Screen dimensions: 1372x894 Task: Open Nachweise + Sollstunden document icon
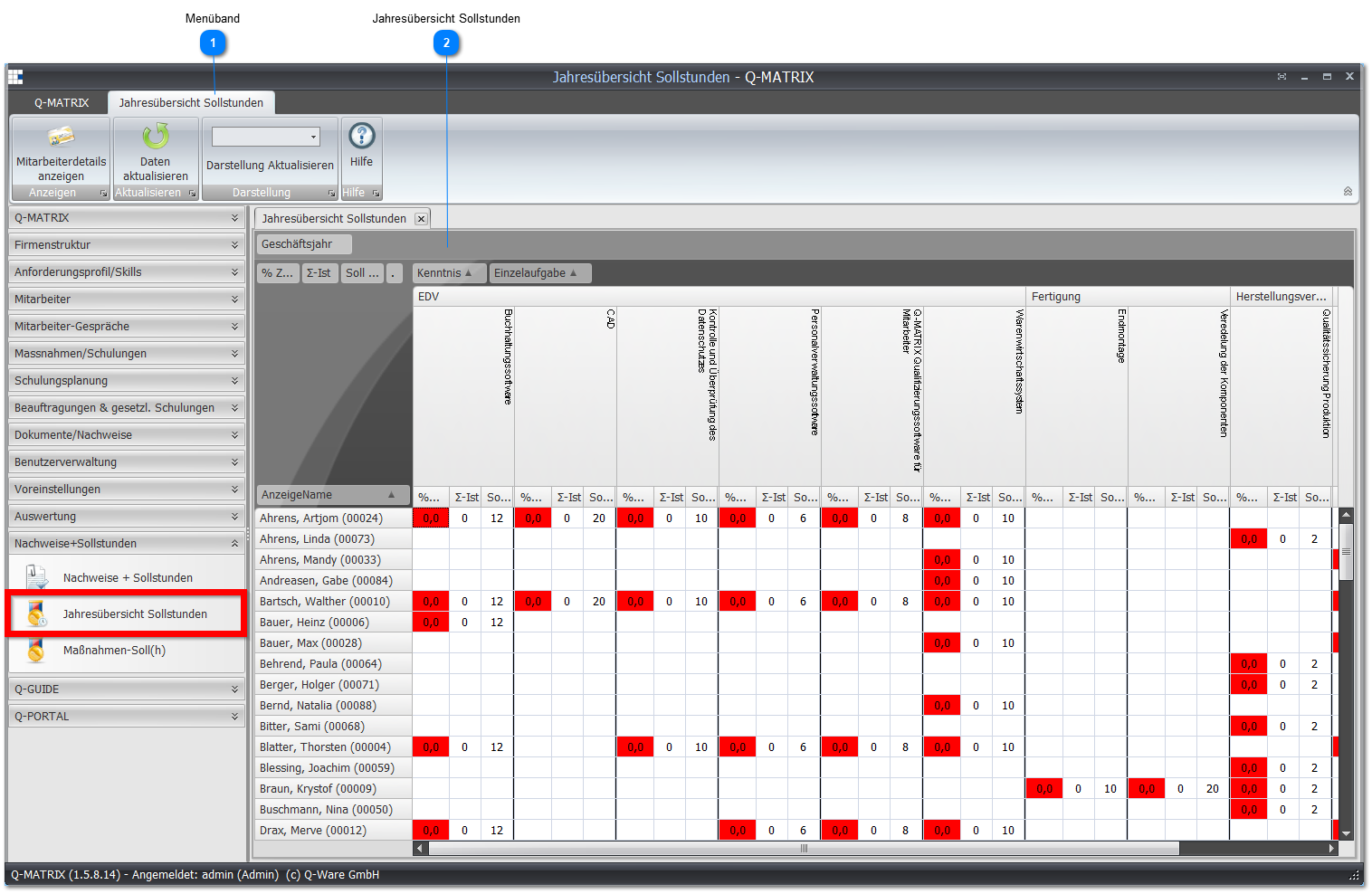tap(36, 577)
